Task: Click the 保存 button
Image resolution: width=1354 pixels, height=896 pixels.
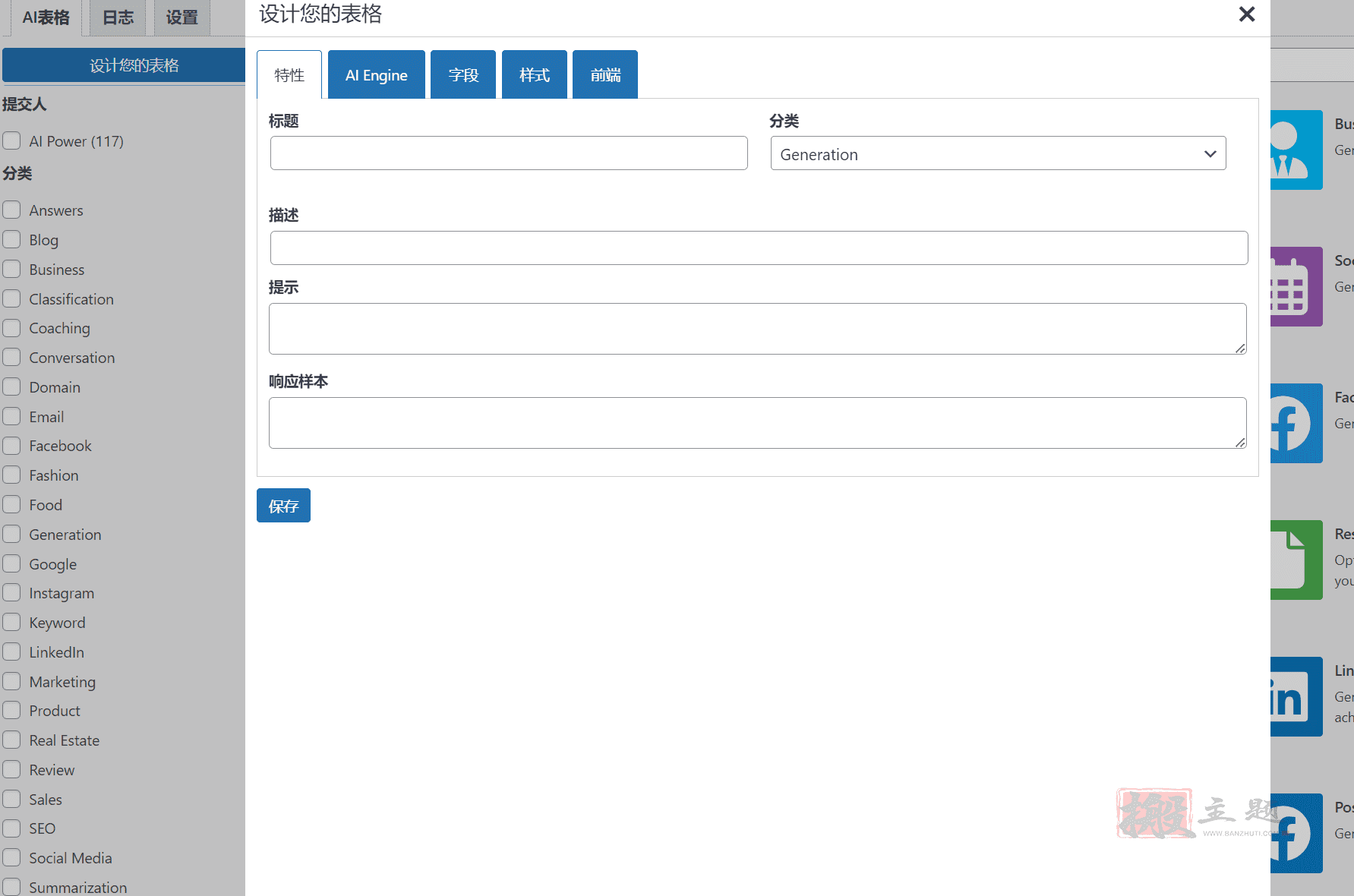Action: pyautogui.click(x=283, y=506)
